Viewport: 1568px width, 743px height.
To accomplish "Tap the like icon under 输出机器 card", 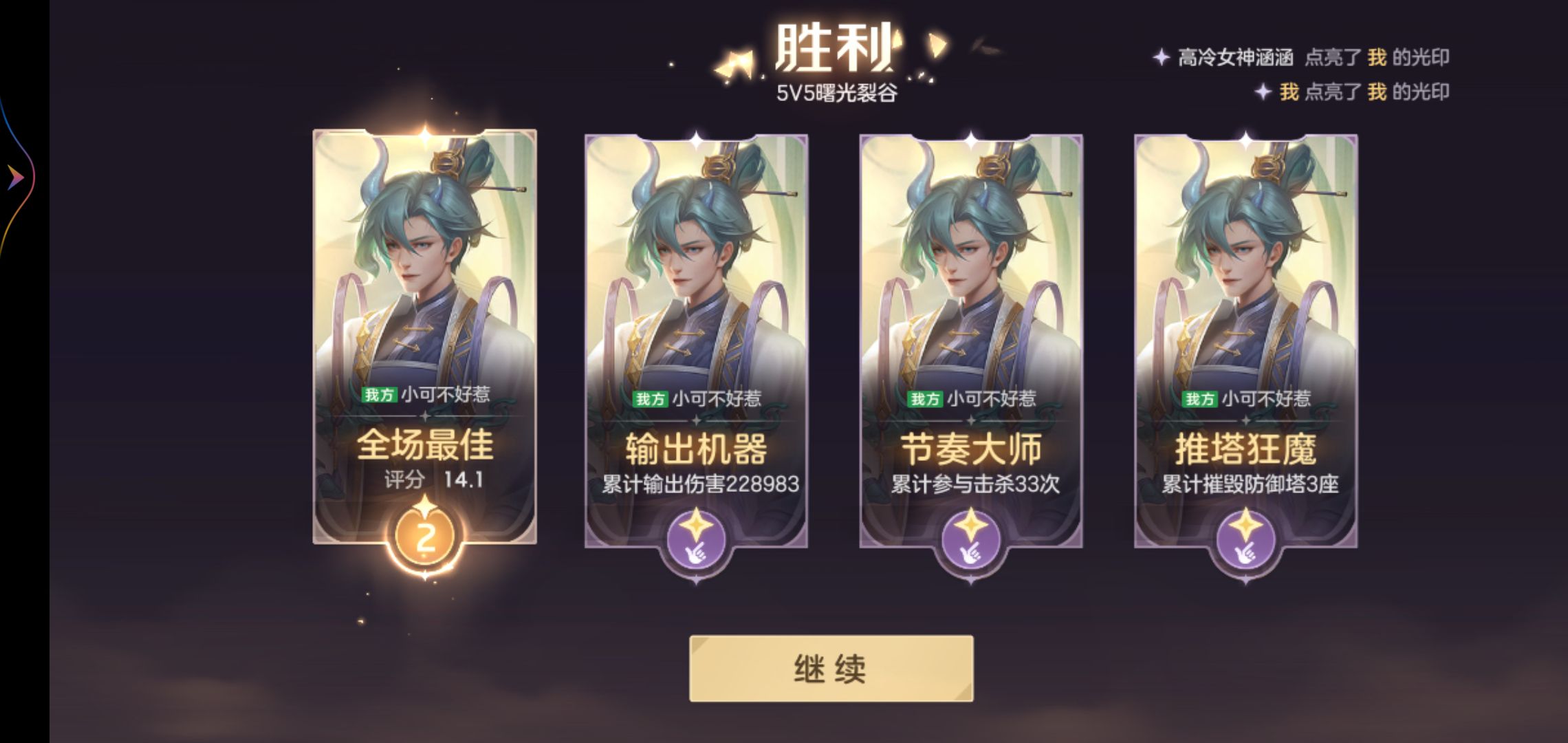I will 696,539.
